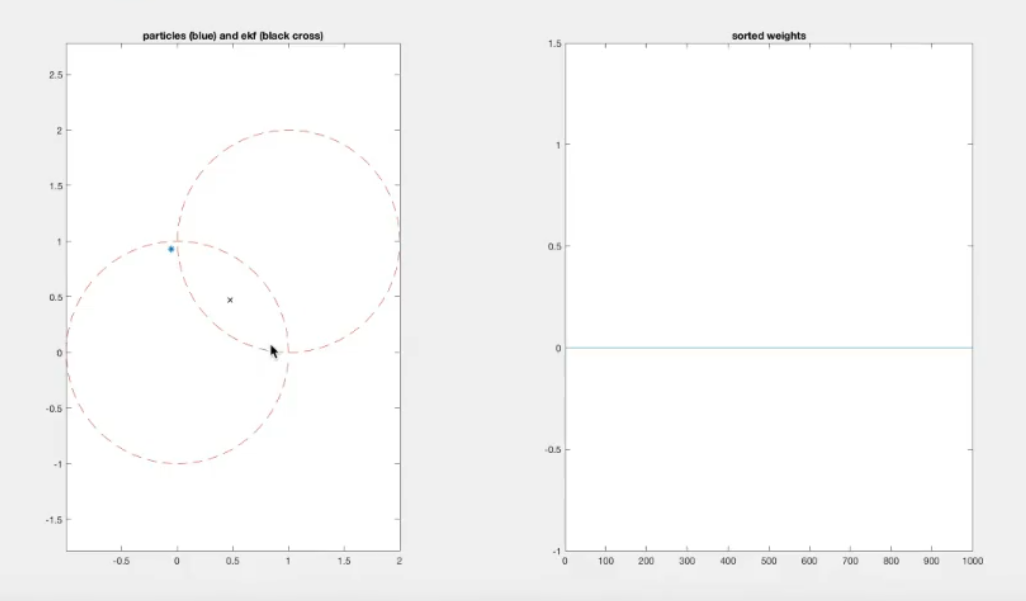Click the 2.5 y-axis label on left plot
The height and width of the screenshot is (601, 1026).
click(56, 75)
